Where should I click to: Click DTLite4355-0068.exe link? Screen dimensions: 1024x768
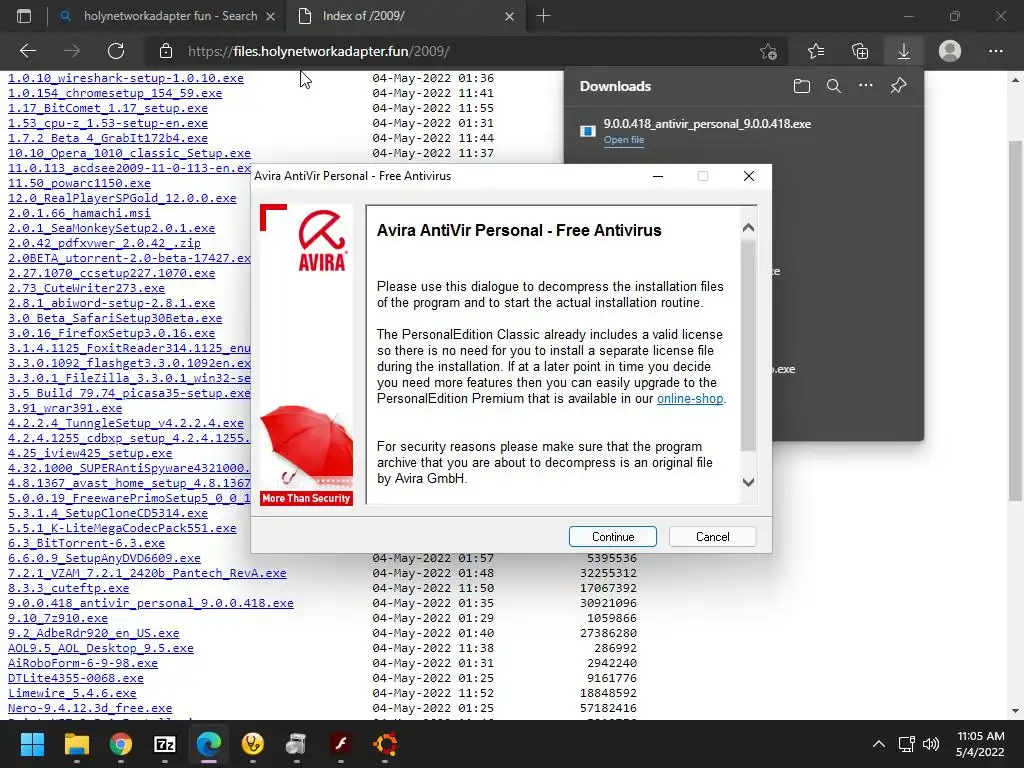(76, 679)
